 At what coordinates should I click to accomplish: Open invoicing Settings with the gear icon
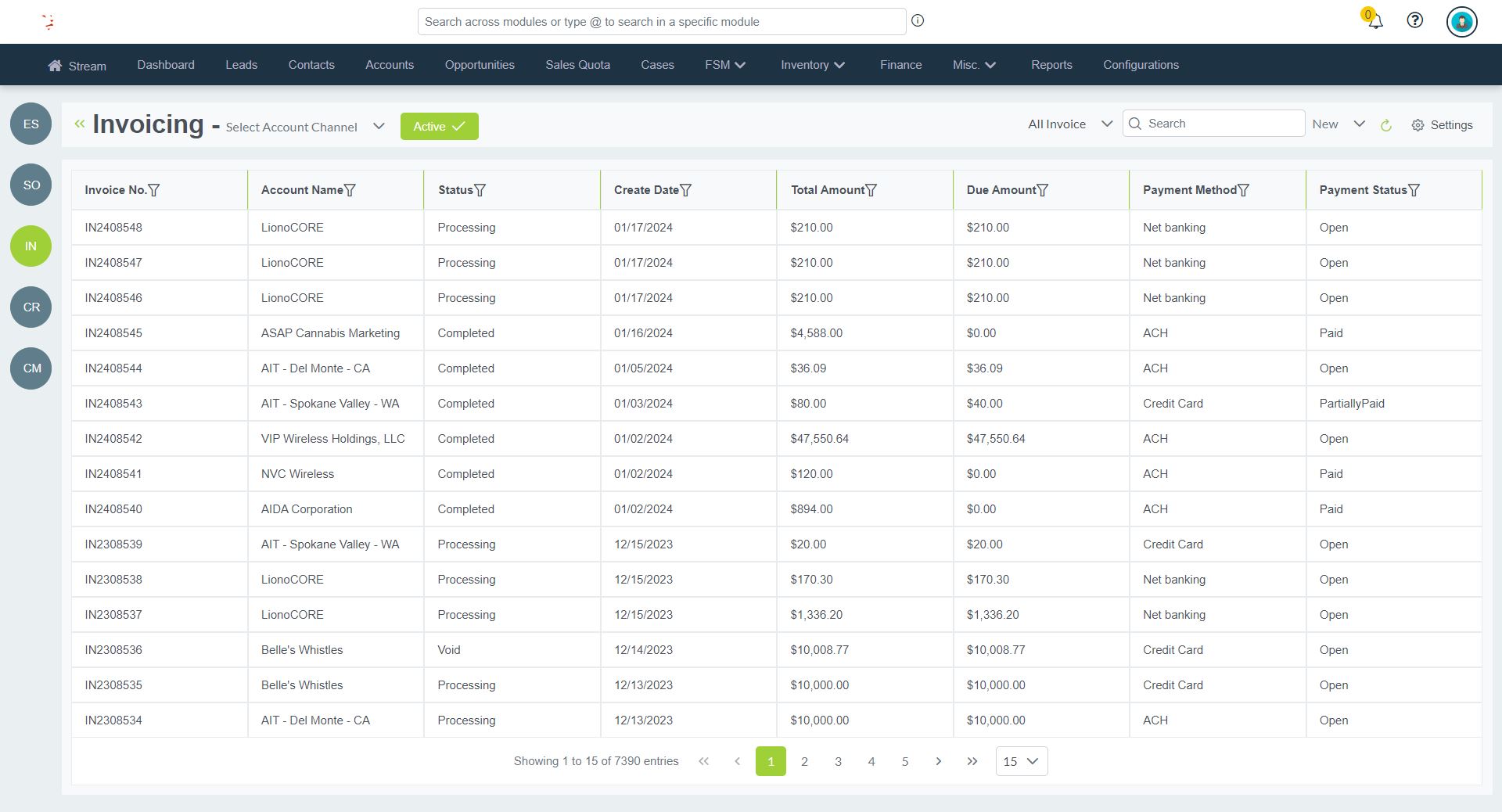1442,125
